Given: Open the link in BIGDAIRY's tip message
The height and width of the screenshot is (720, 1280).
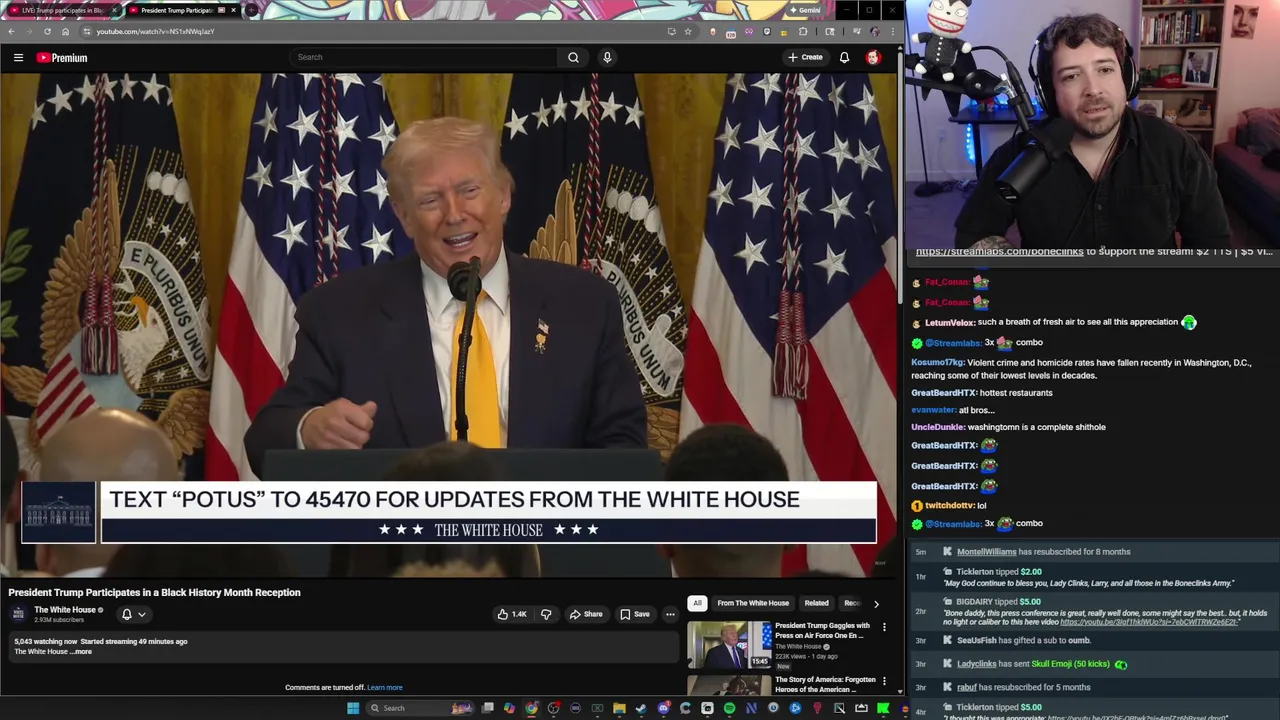Looking at the screenshot, I should click(1149, 622).
